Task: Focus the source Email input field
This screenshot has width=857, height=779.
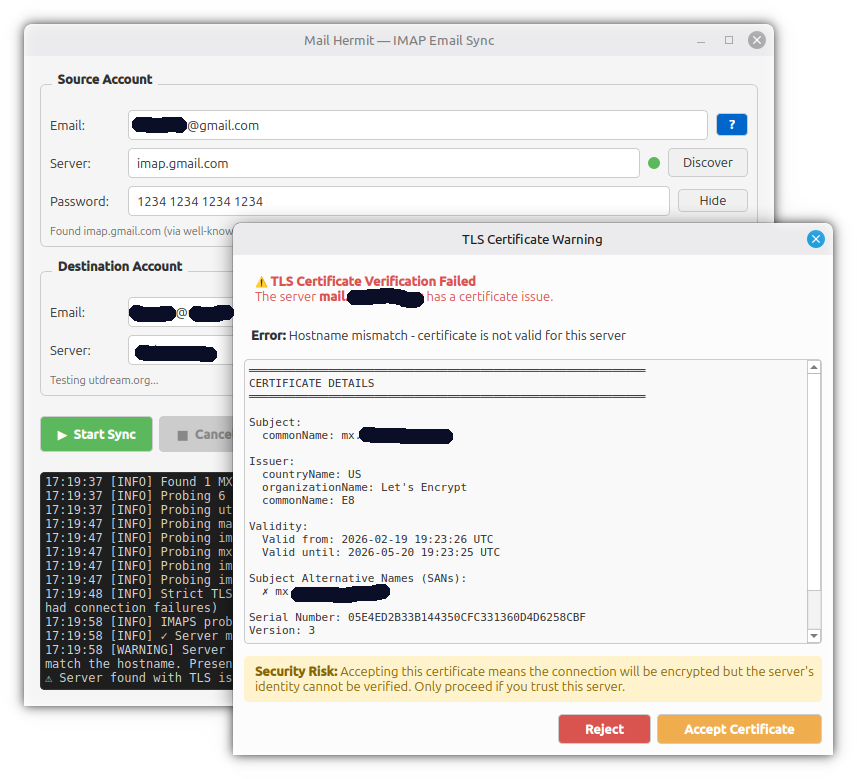Action: tap(418, 125)
